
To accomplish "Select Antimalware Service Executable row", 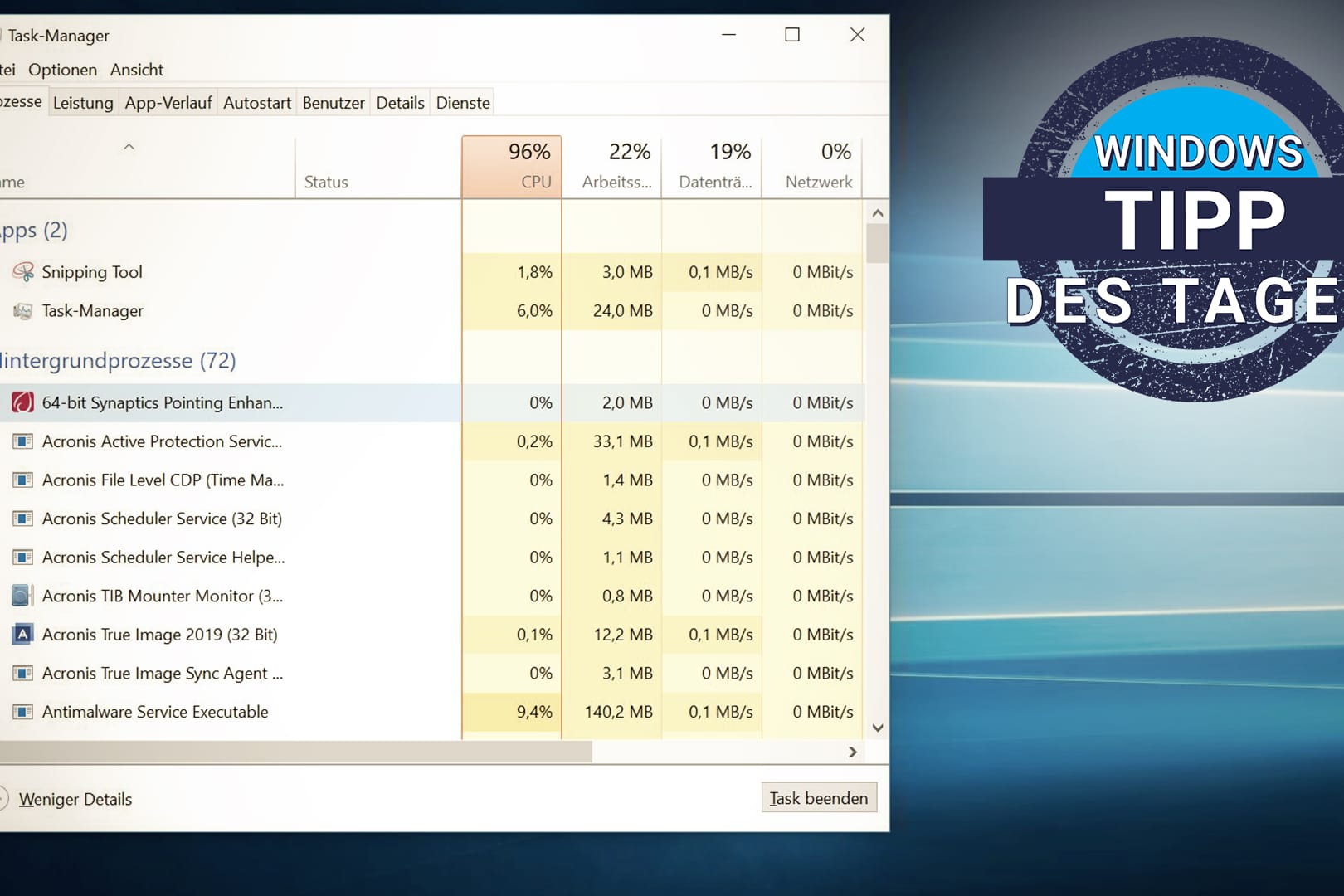I will 431,712.
